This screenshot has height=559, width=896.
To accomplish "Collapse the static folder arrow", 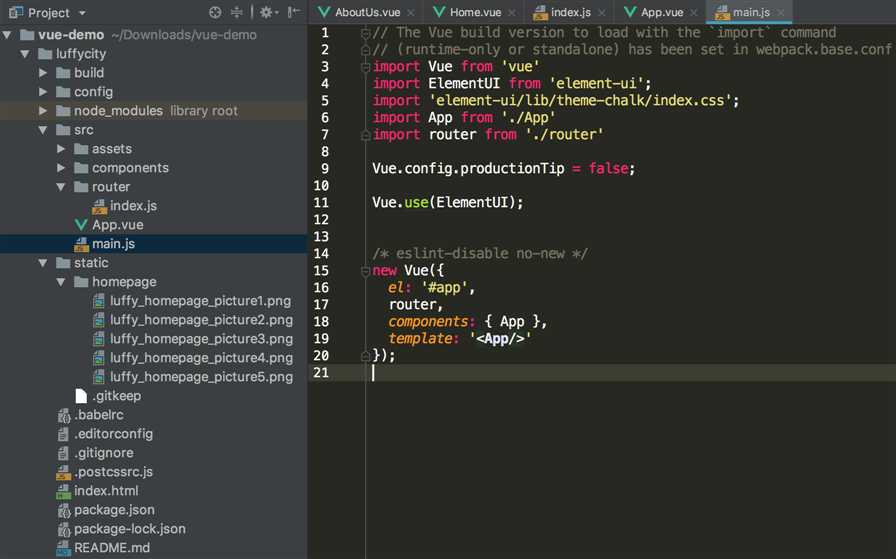I will pos(43,263).
